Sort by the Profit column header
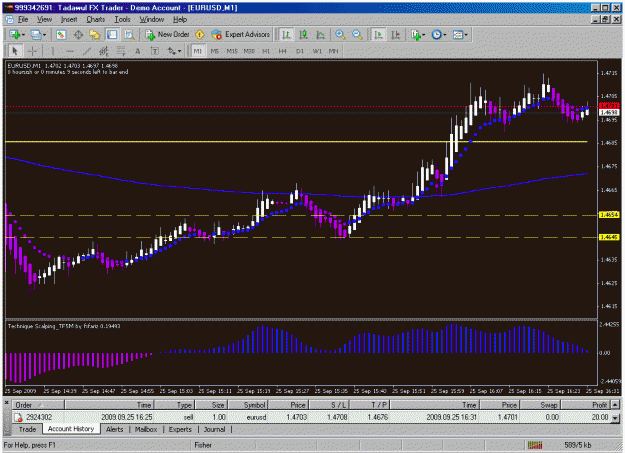The image size is (625, 453). [586, 405]
